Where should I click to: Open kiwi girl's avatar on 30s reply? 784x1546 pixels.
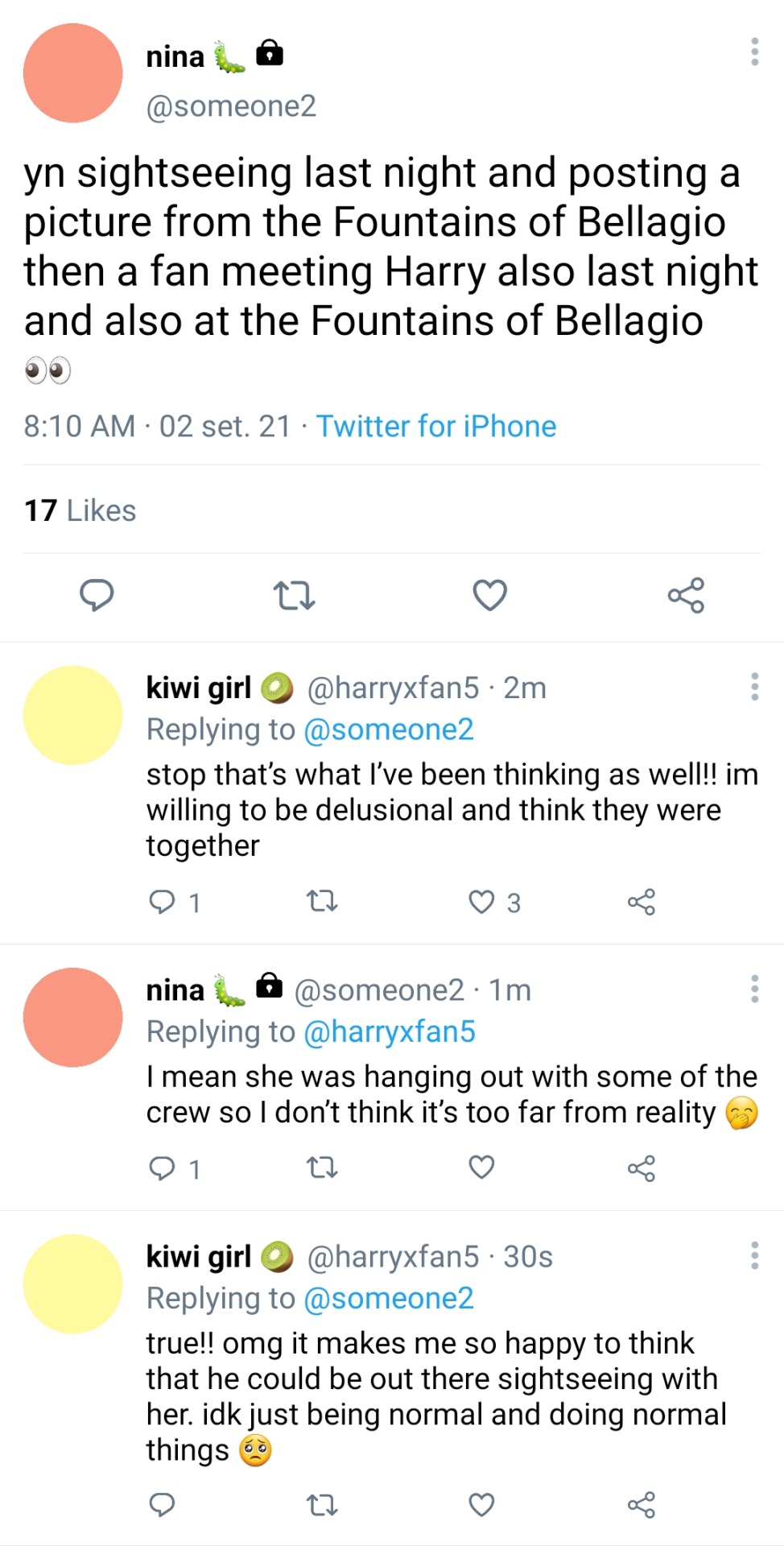pyautogui.click(x=73, y=1284)
